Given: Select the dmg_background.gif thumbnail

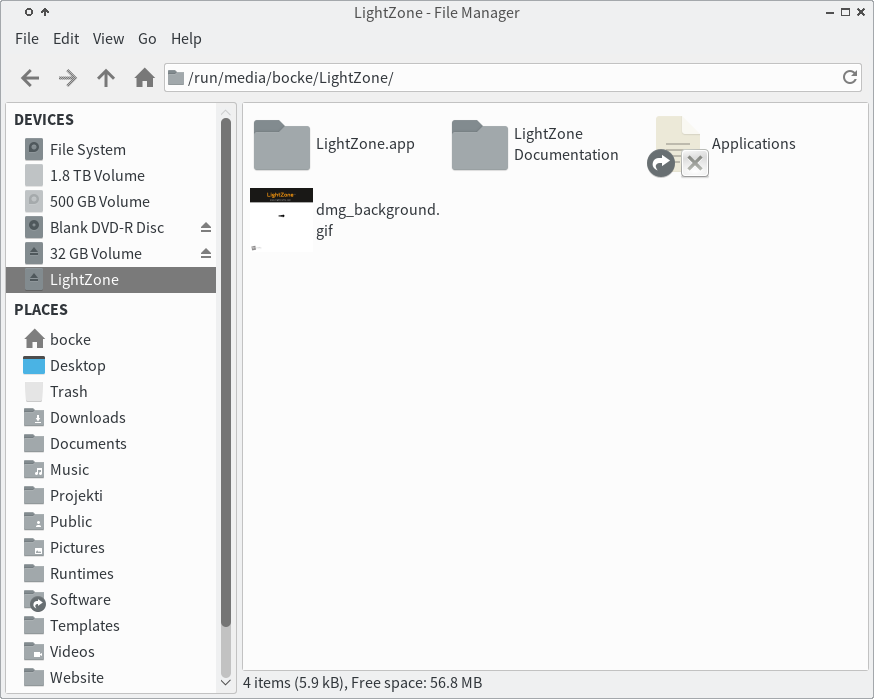Looking at the screenshot, I should point(281,219).
